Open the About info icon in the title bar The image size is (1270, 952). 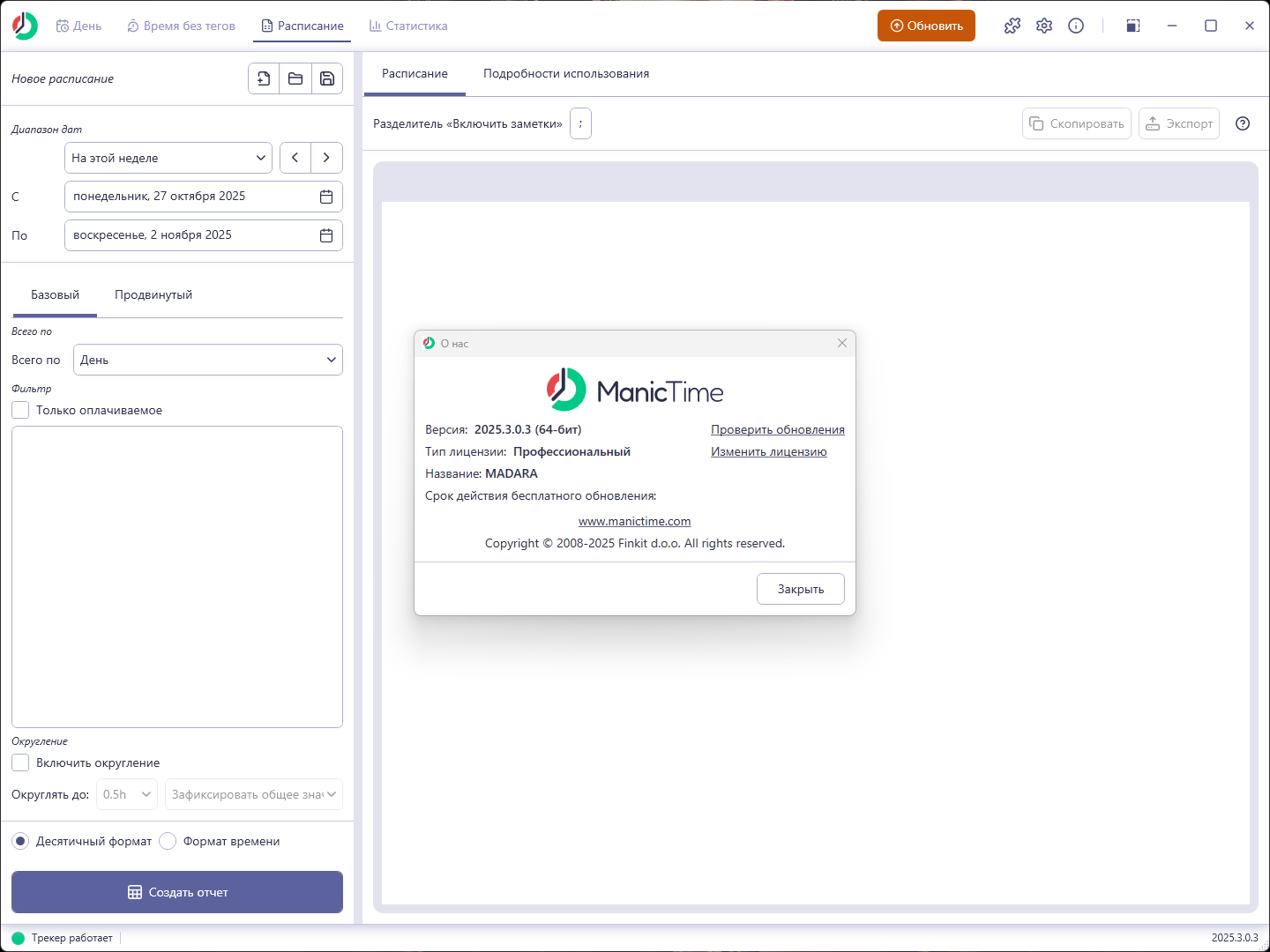point(1076,26)
